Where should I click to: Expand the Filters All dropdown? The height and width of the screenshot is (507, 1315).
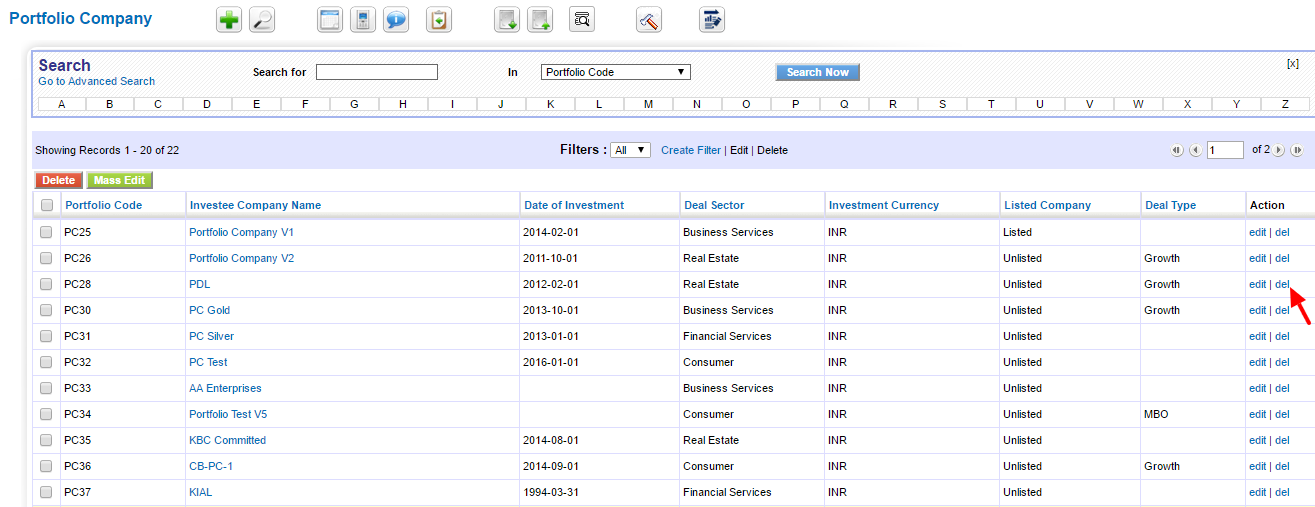pyautogui.click(x=630, y=150)
